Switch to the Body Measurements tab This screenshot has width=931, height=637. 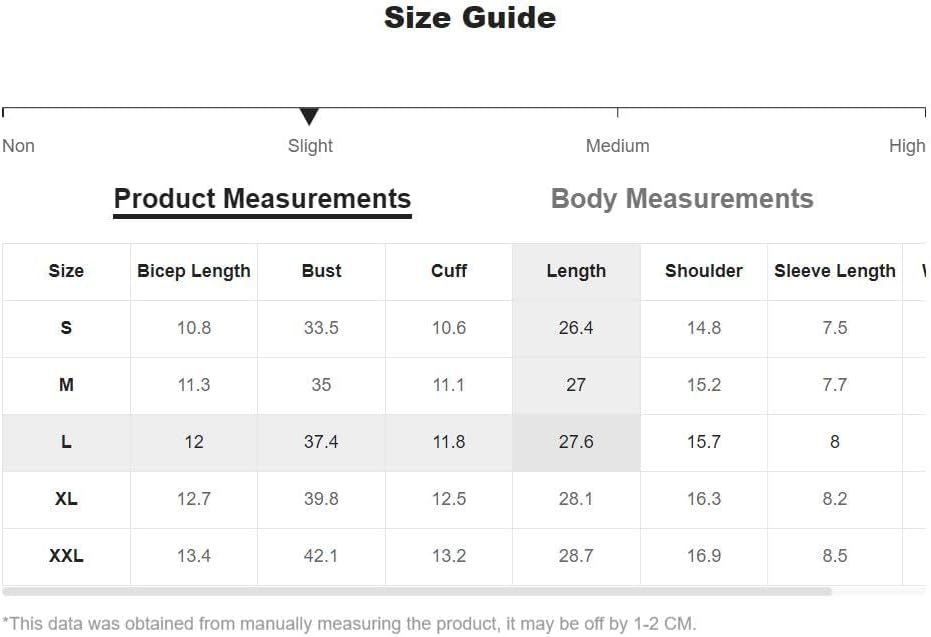682,199
